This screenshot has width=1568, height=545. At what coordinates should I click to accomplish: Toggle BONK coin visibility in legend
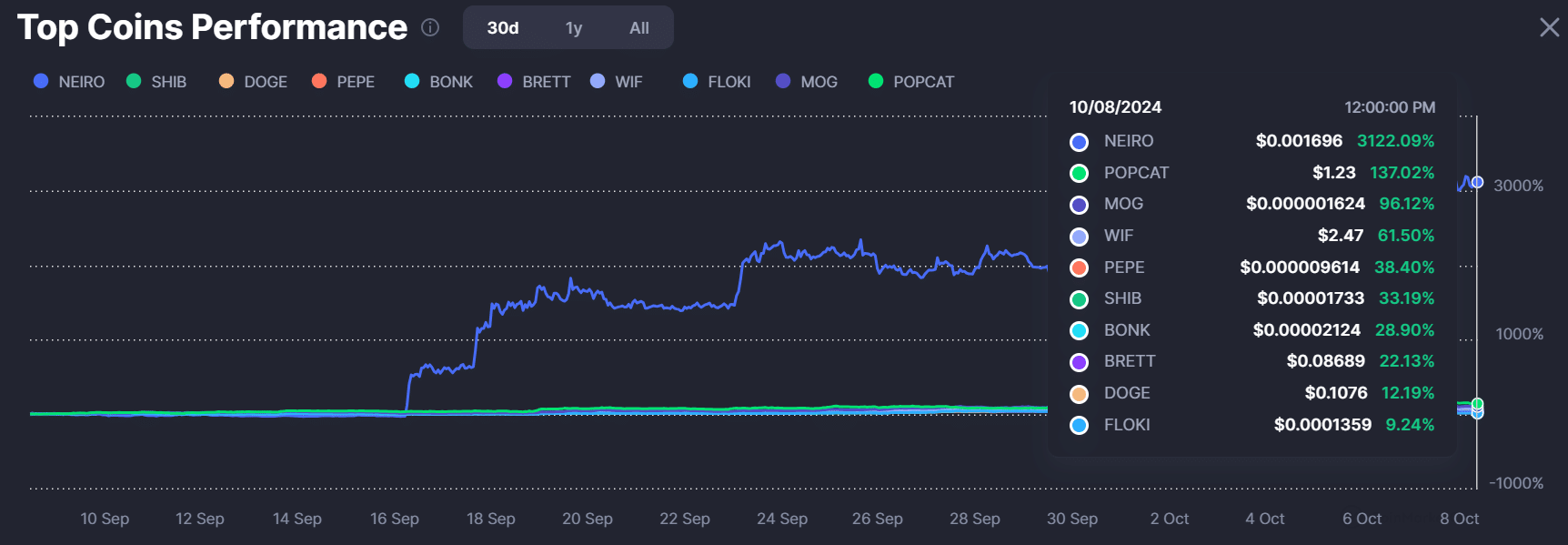point(438,82)
